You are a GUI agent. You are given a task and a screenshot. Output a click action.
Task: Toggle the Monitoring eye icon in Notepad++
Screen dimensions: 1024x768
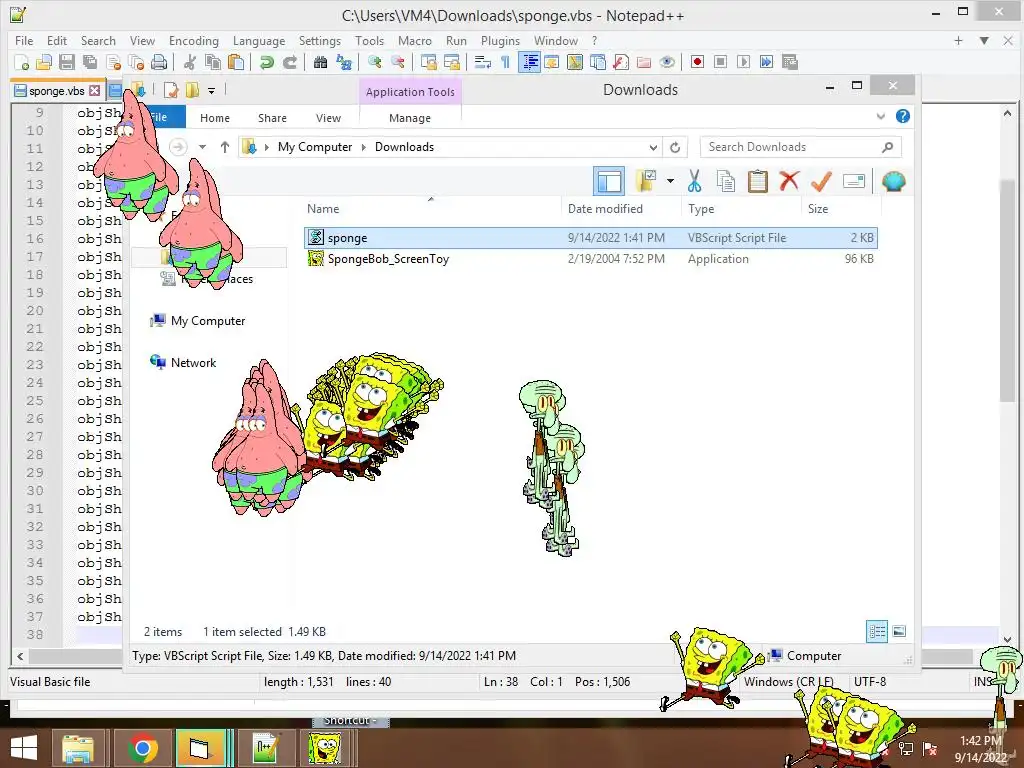pos(667,62)
